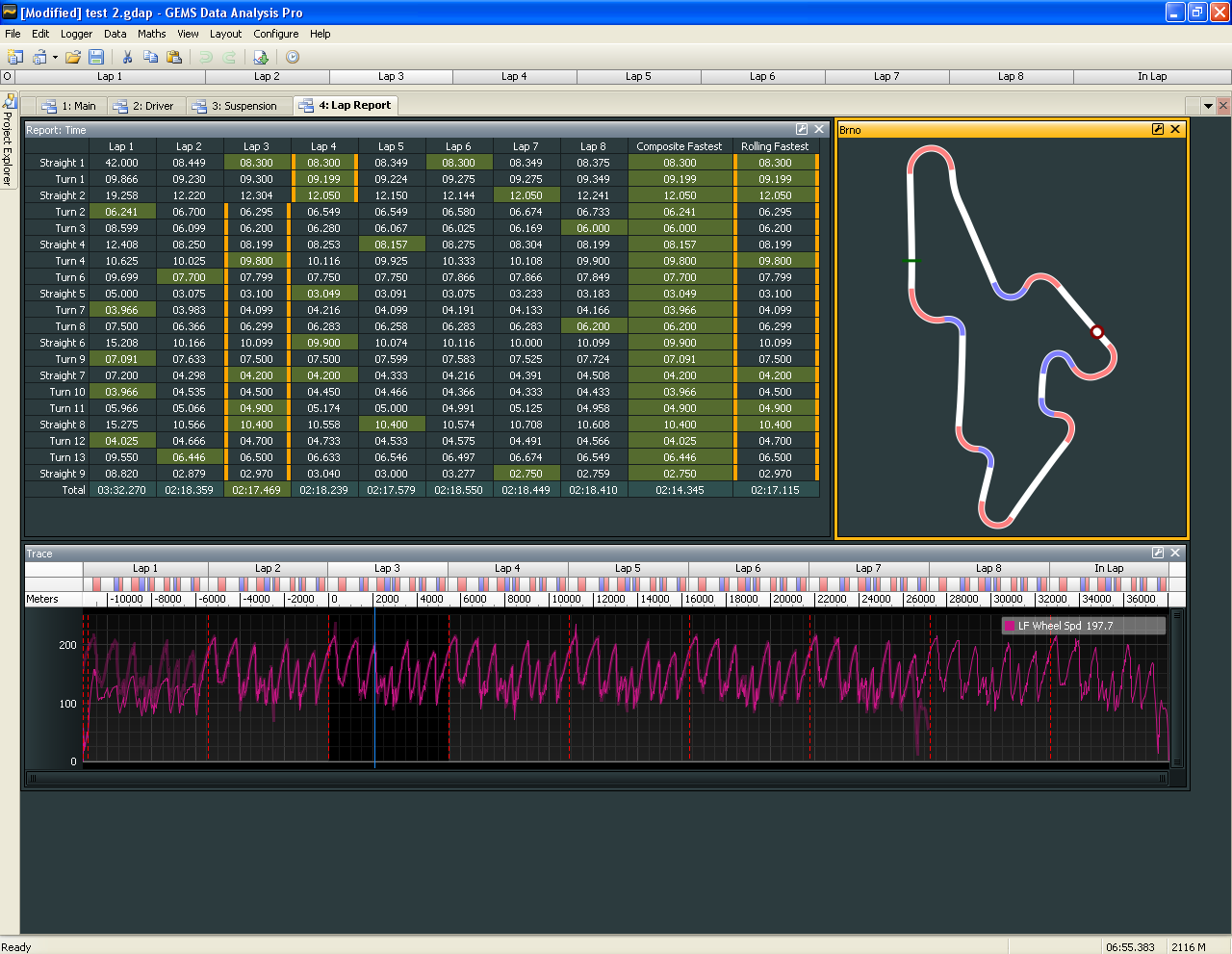Screen dimensions: 1232x954
Task: Close the Report: Time panel
Action: click(x=819, y=129)
